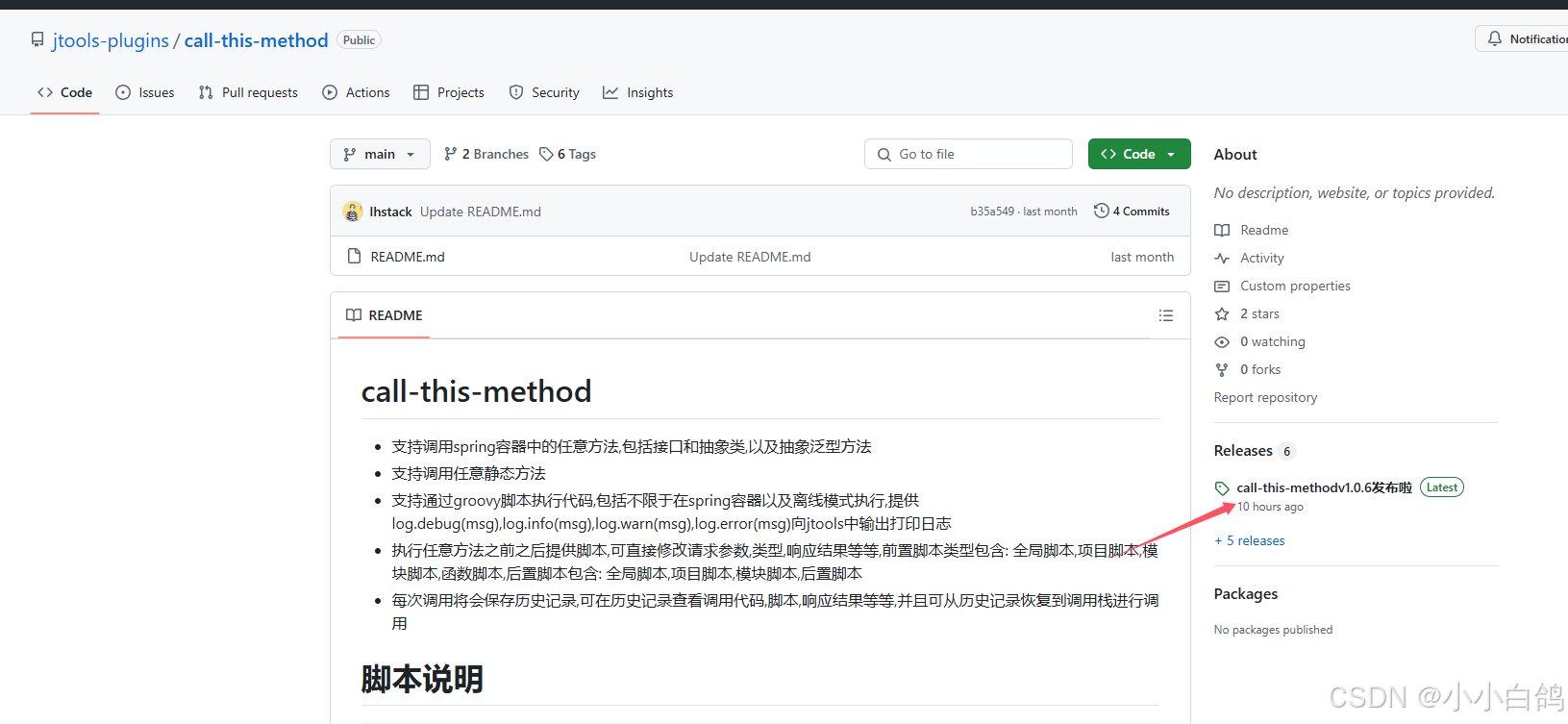Click the 脚本说明 heading

422,680
